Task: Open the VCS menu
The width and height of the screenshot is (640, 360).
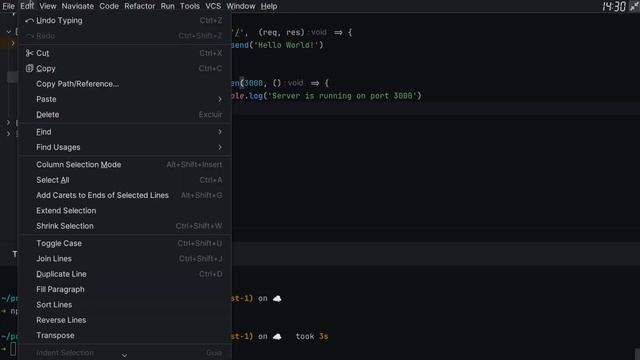Action: click(213, 6)
